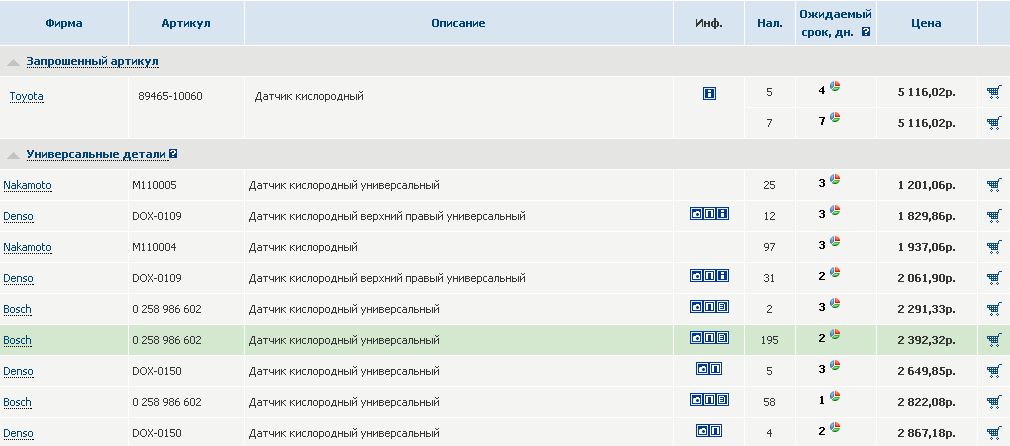Sort by the Цена column header
The height and width of the screenshot is (446, 1010).
point(926,23)
